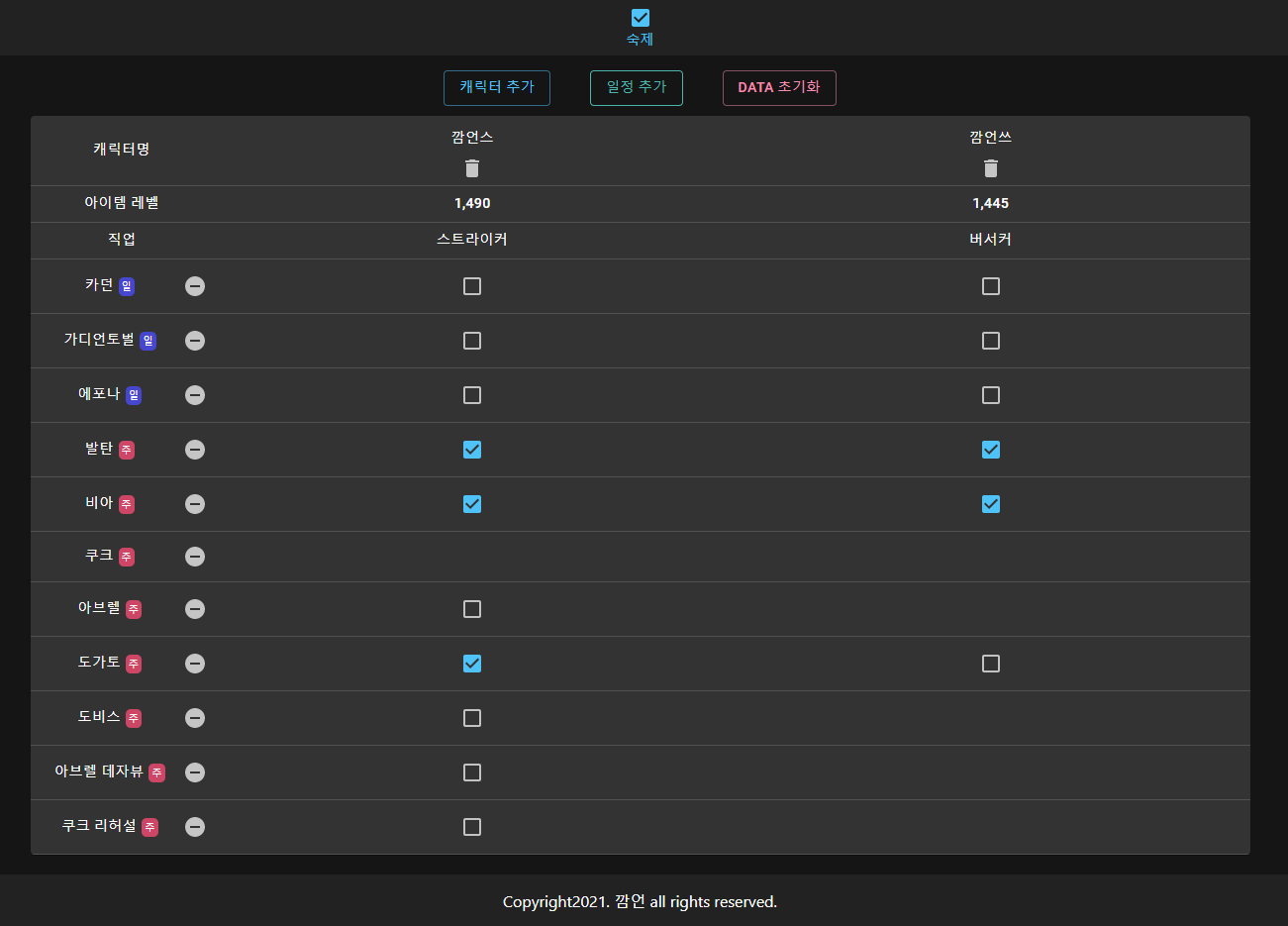Uncheck 발탄 for 깜언쓰
This screenshot has width=1288, height=926.
click(991, 450)
